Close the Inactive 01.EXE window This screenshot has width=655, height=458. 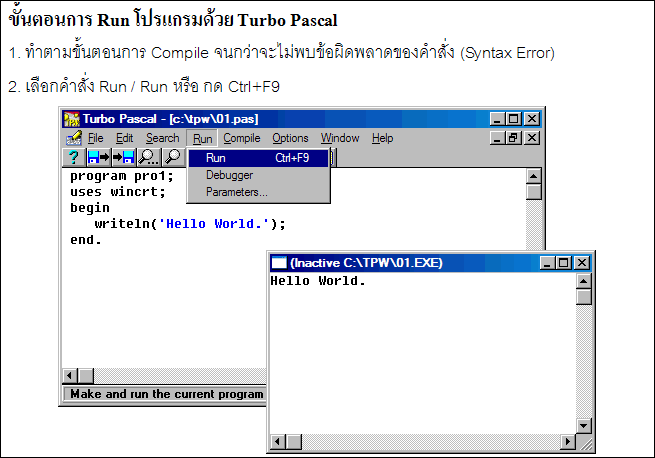[582, 263]
